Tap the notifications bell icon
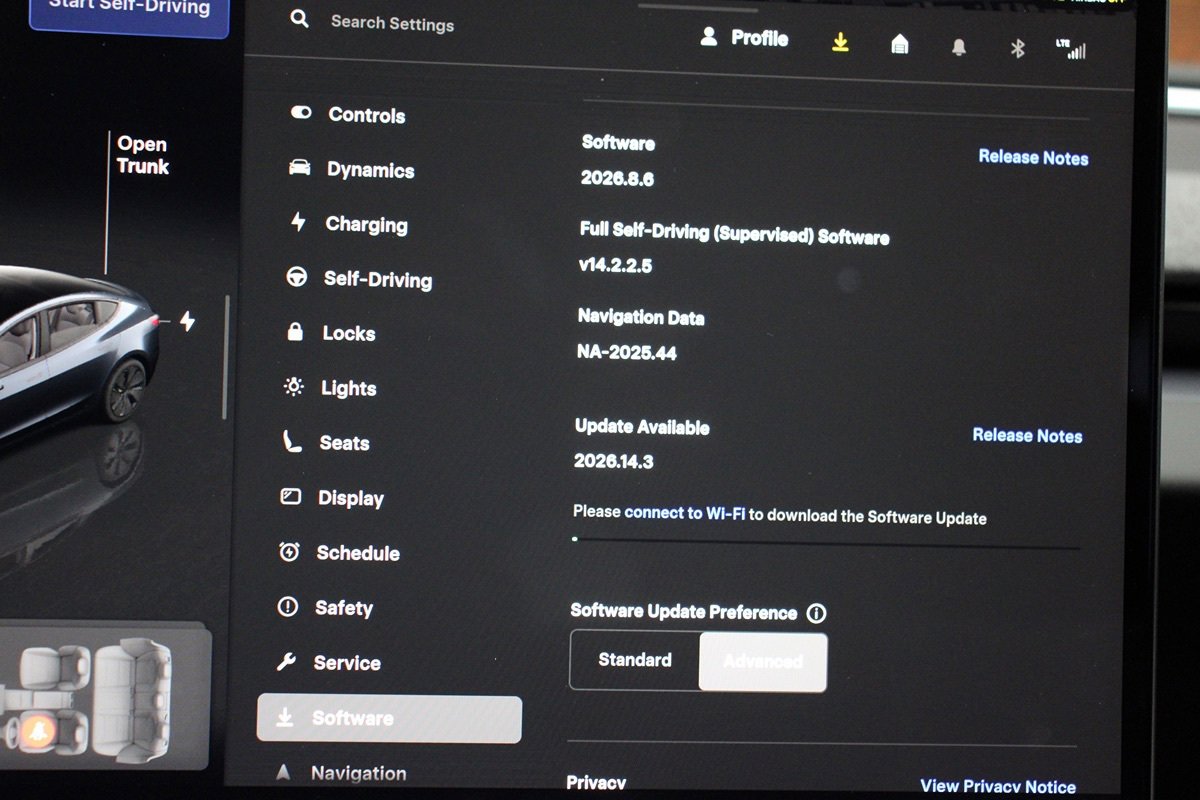Viewport: 1200px width, 800px height. click(x=959, y=47)
